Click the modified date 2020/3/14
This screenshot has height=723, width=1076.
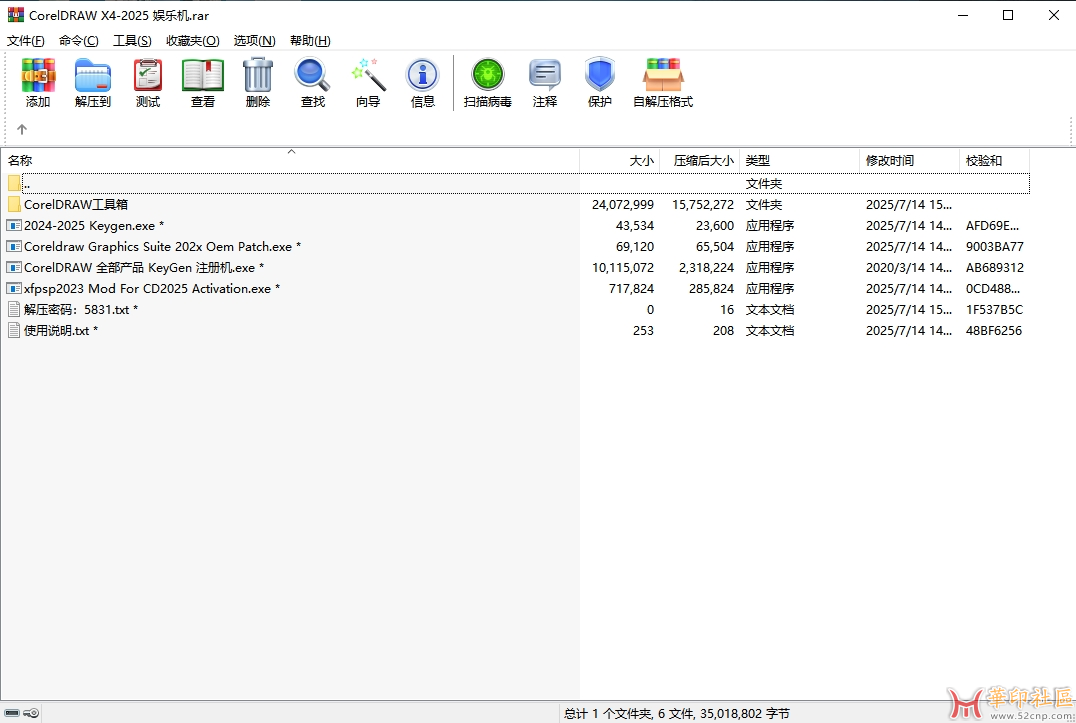(x=909, y=268)
